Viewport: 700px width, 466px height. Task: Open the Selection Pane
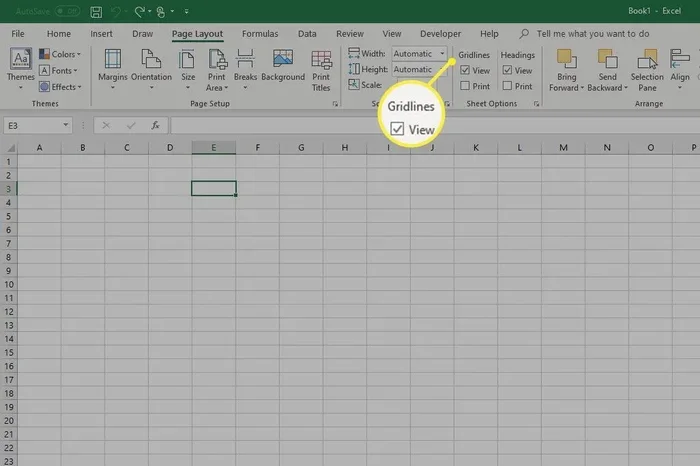click(647, 71)
